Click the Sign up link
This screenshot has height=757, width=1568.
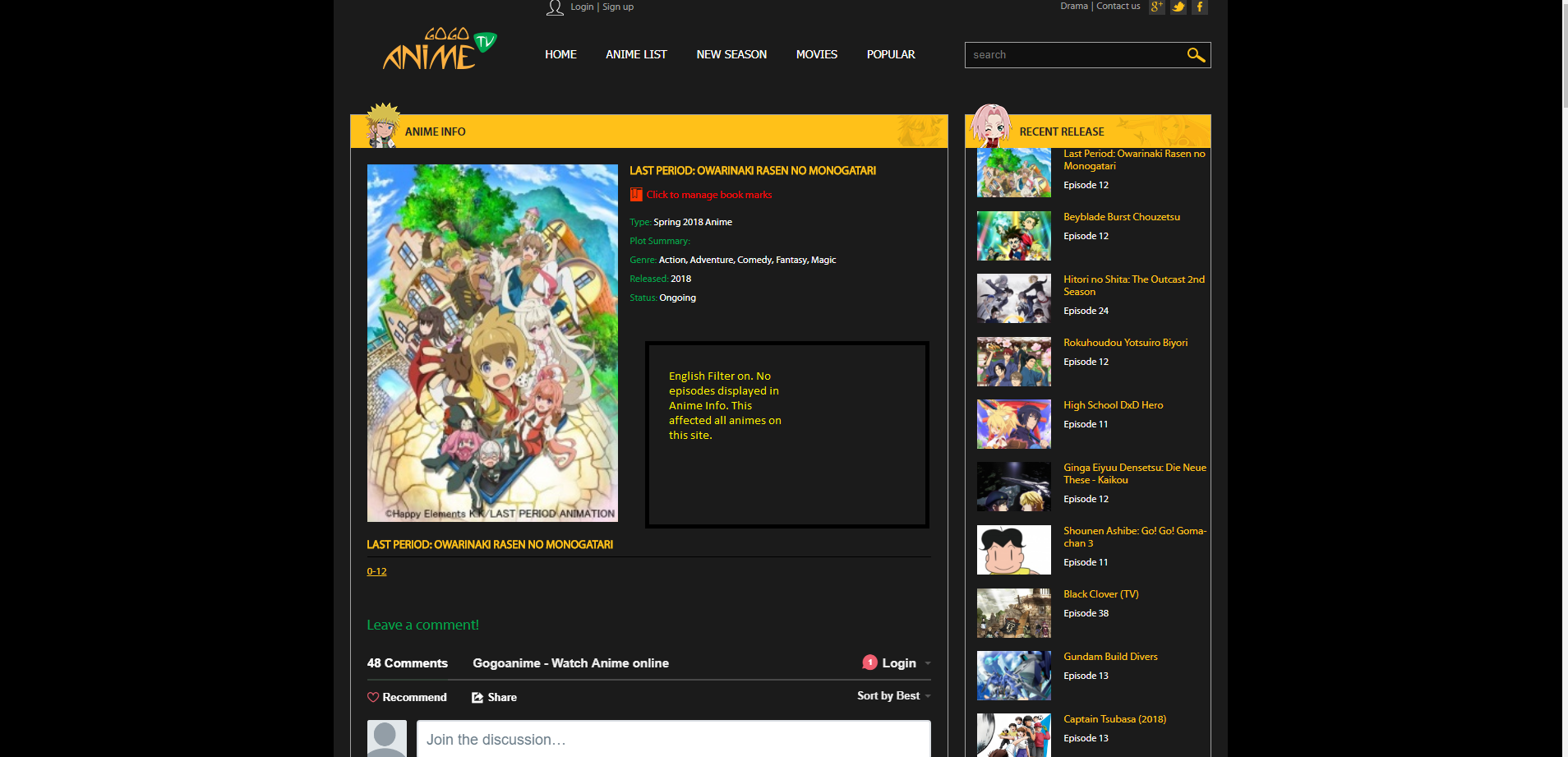click(x=618, y=7)
